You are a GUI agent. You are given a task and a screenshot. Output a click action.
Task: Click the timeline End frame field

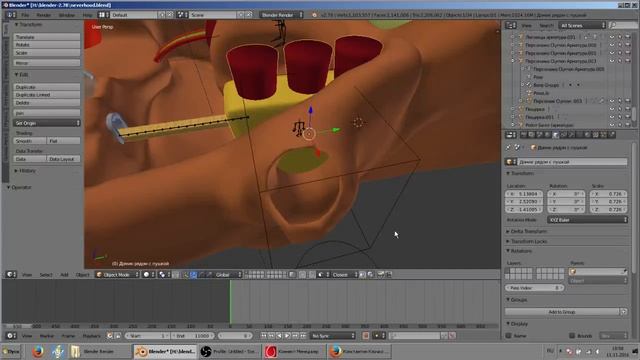pos(193,336)
